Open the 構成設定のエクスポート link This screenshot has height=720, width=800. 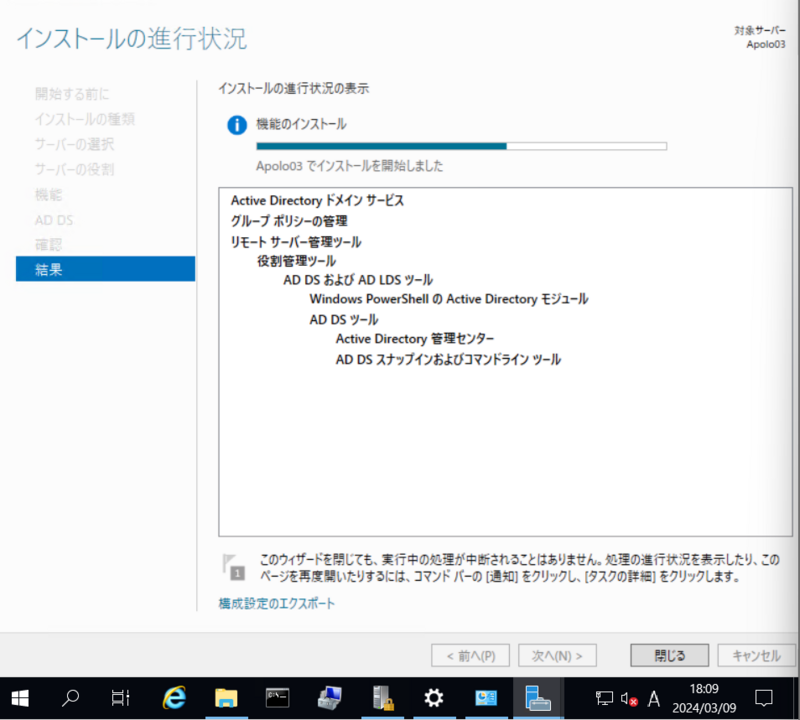coord(277,604)
